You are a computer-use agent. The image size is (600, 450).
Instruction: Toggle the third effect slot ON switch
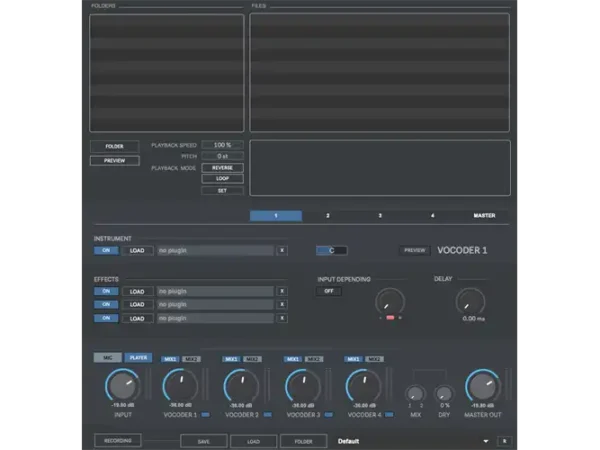(x=106, y=318)
